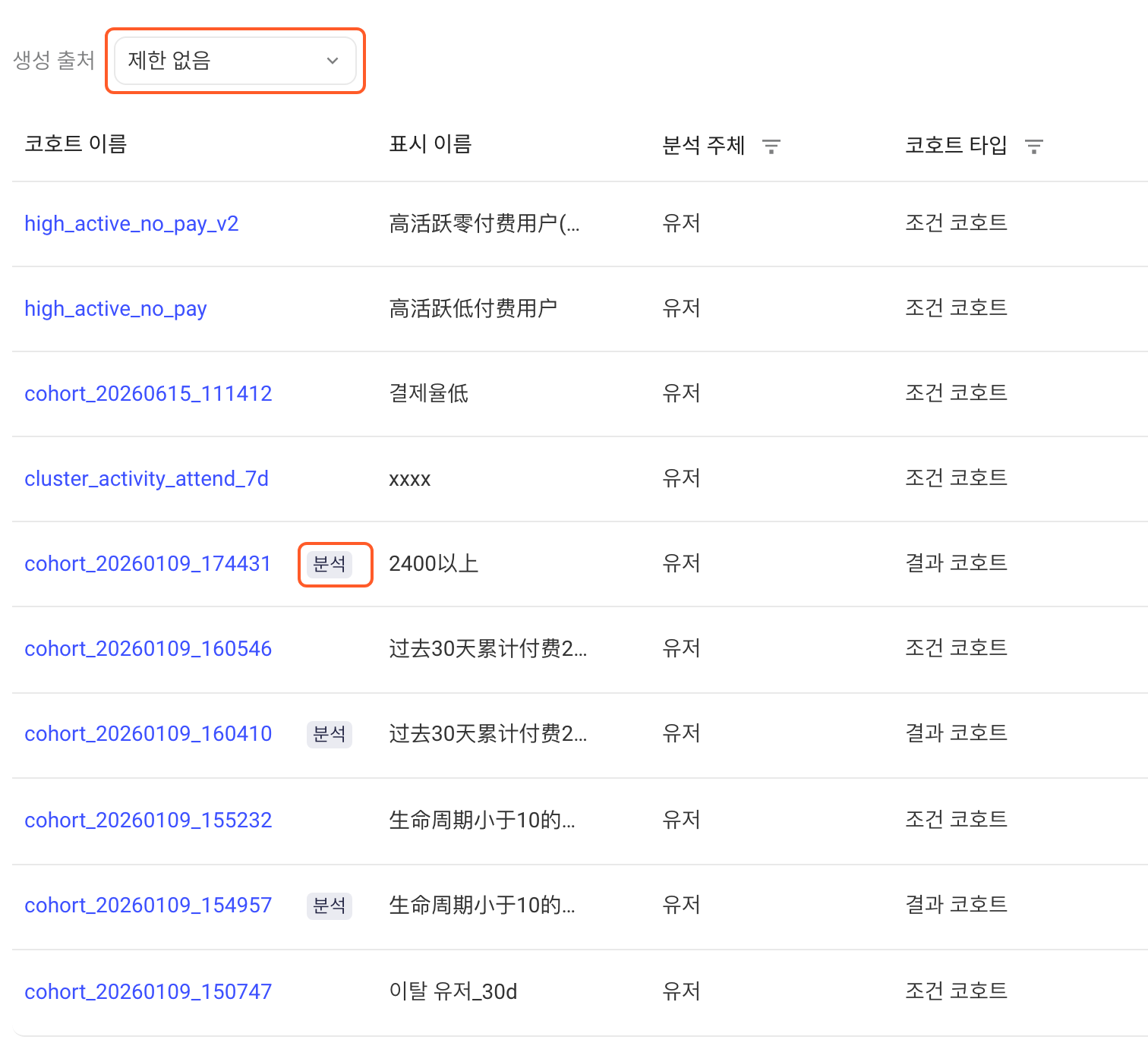Screen dimensions: 1148x1049
Task: Click the filter icon next to 분석 주체
Action: tap(771, 146)
